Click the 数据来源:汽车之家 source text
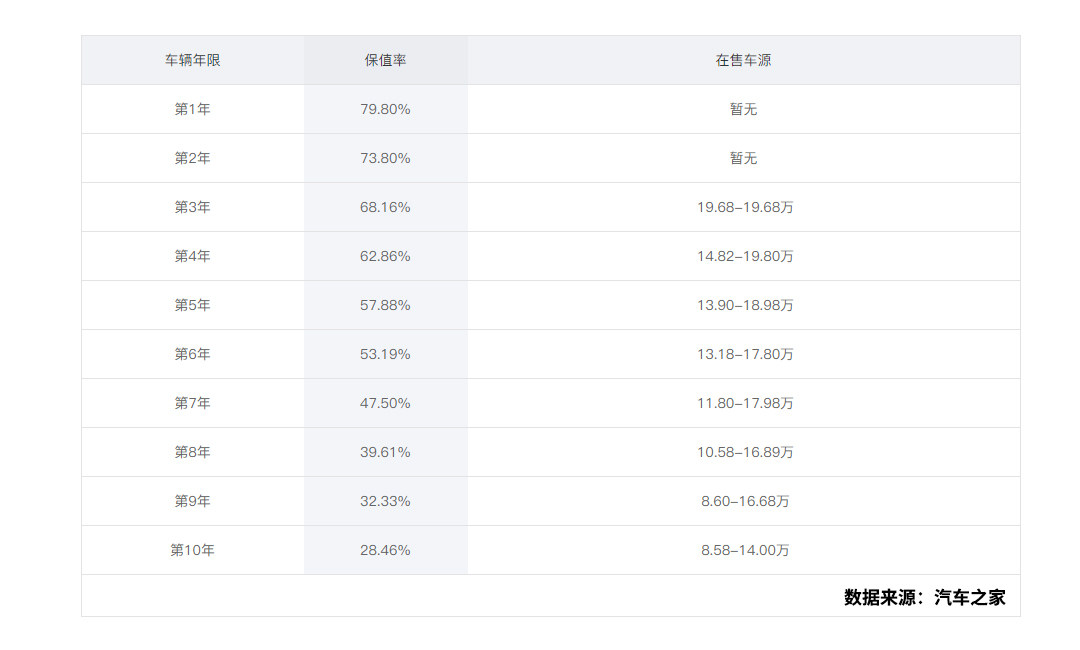1080x650 pixels. click(x=924, y=597)
